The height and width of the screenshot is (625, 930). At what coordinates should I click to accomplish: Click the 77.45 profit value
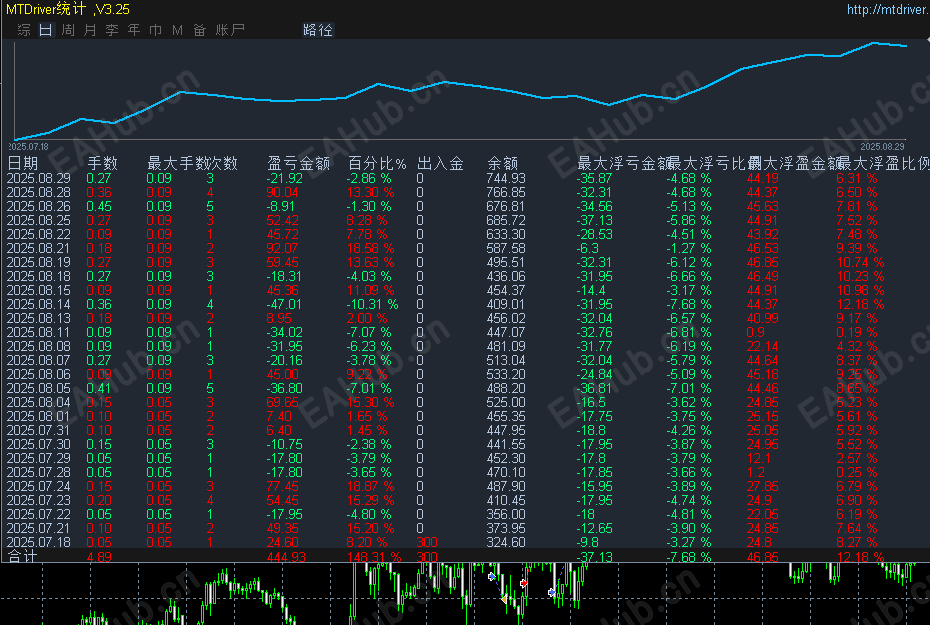click(282, 486)
